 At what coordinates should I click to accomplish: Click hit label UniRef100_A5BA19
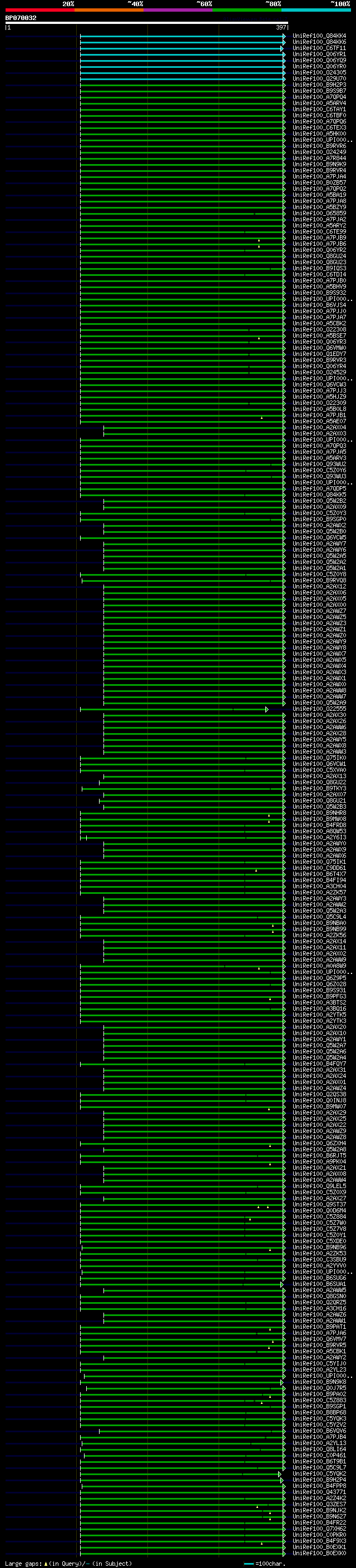tap(319, 195)
